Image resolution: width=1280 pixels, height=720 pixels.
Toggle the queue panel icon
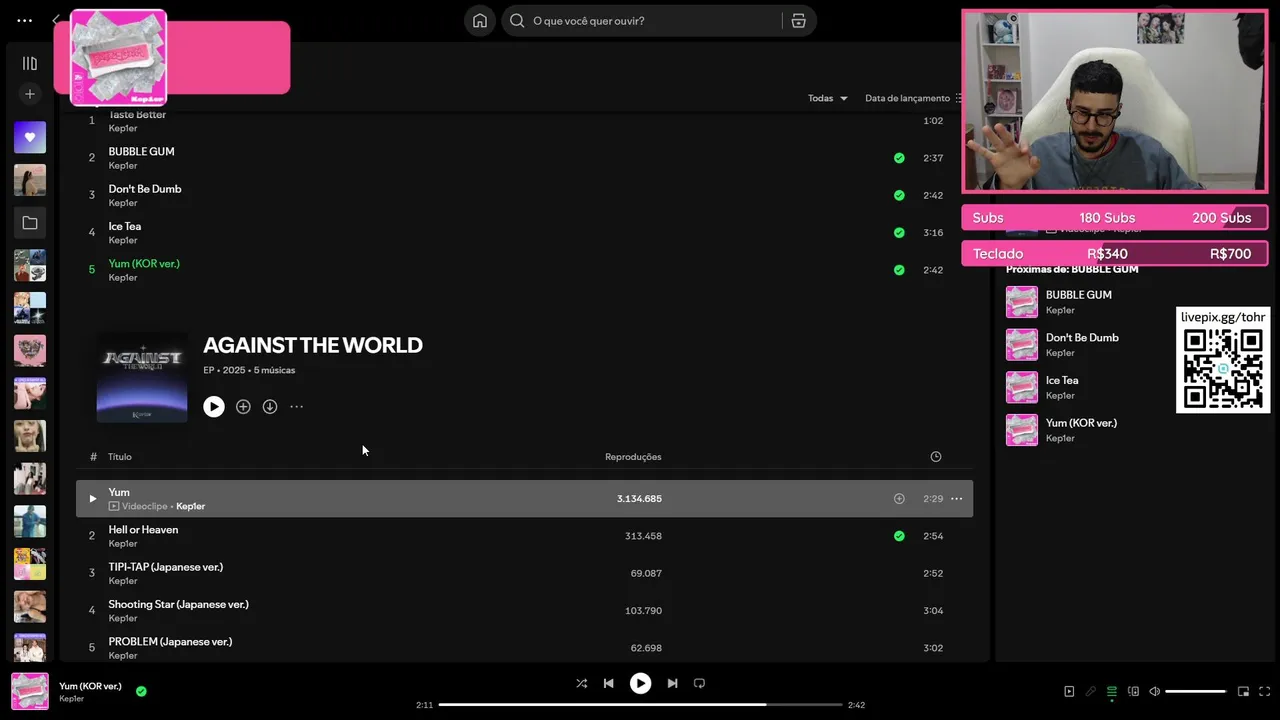(1111, 691)
